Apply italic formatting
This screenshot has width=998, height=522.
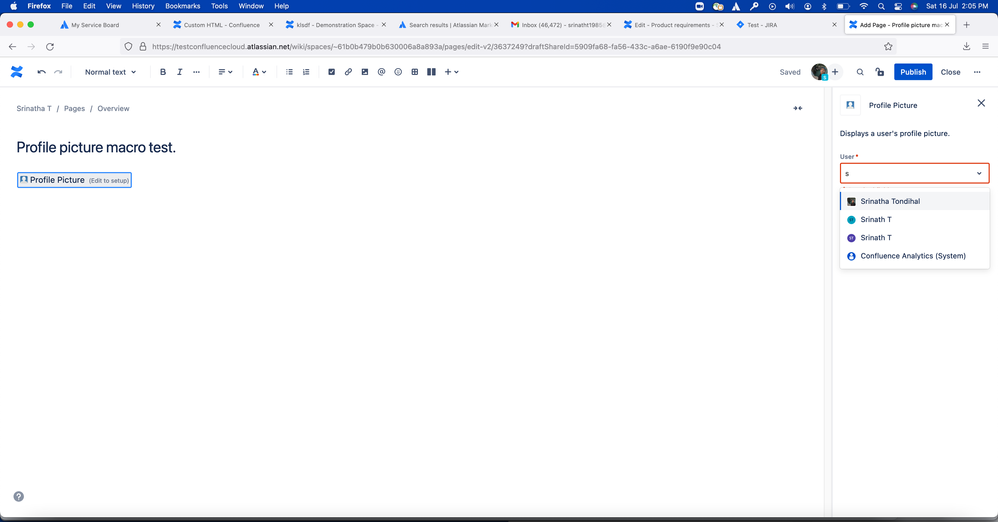point(179,72)
